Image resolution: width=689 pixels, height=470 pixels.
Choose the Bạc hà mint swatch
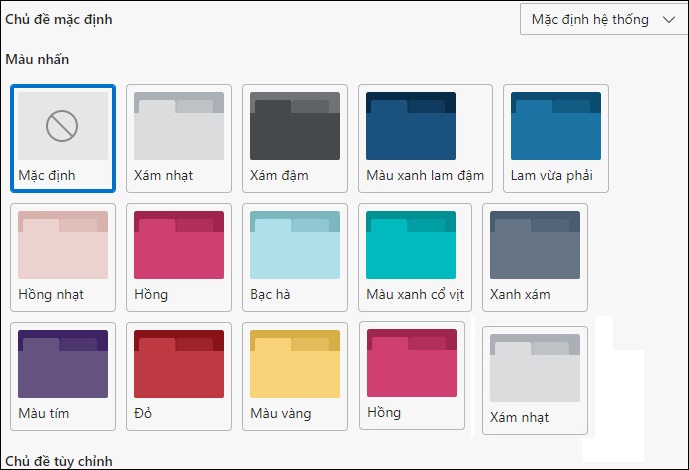295,256
